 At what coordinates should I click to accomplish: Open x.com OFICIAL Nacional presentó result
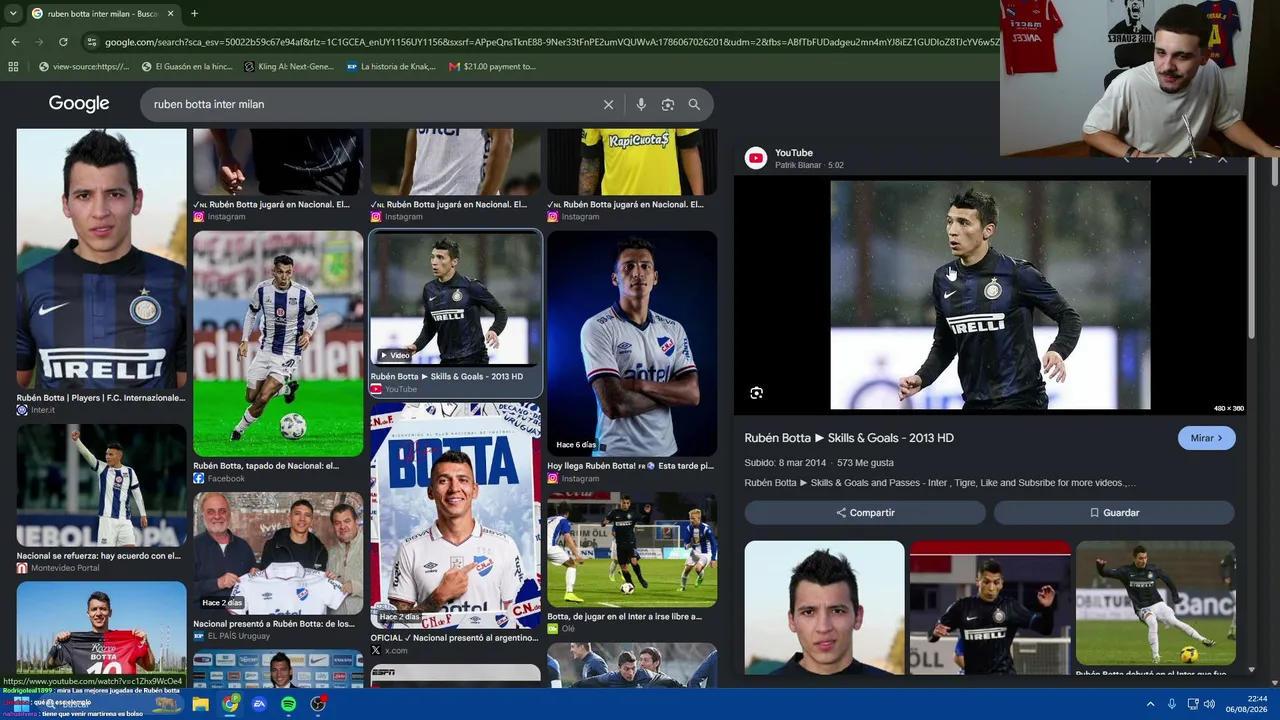tap(455, 516)
